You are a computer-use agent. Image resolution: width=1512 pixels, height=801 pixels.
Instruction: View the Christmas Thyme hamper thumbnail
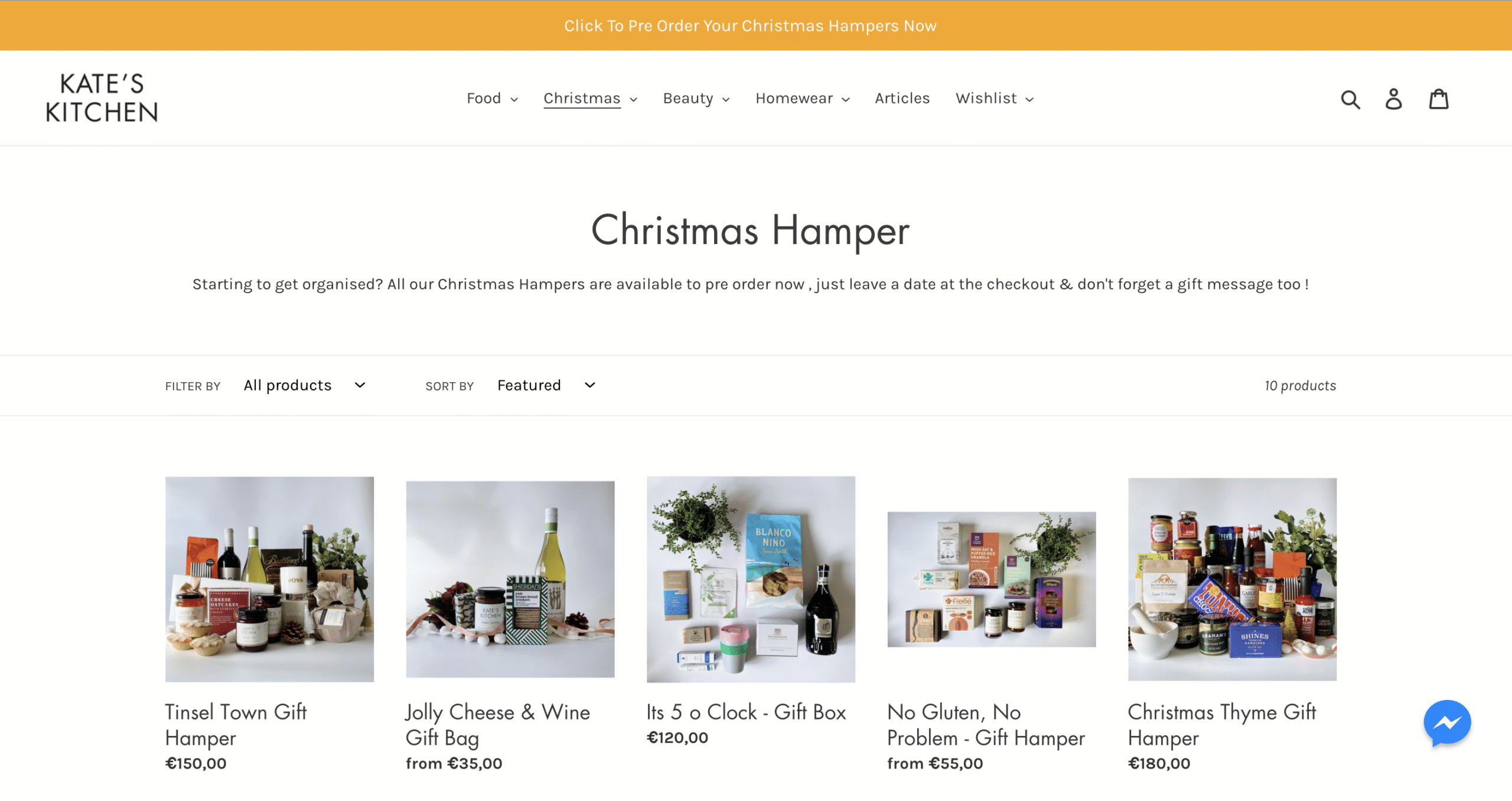1232,579
